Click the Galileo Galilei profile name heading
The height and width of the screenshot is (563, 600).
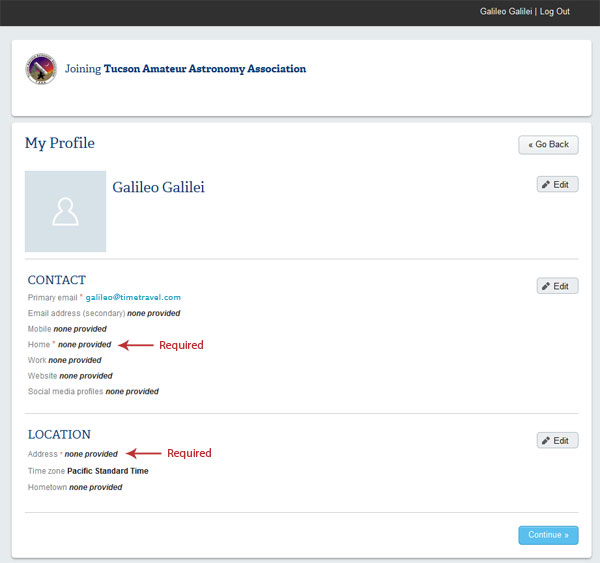click(x=158, y=187)
